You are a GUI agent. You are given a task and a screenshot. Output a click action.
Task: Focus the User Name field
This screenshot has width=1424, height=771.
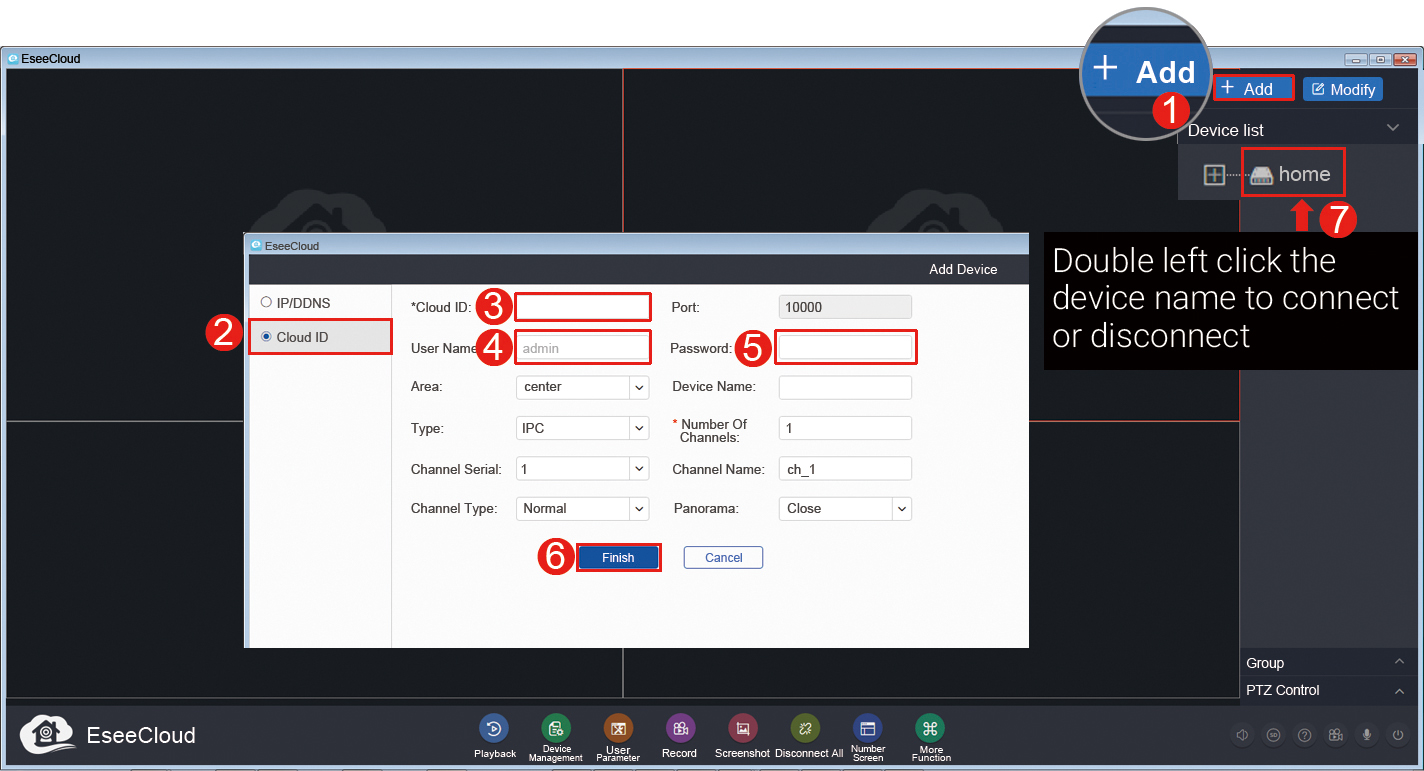[x=583, y=348]
